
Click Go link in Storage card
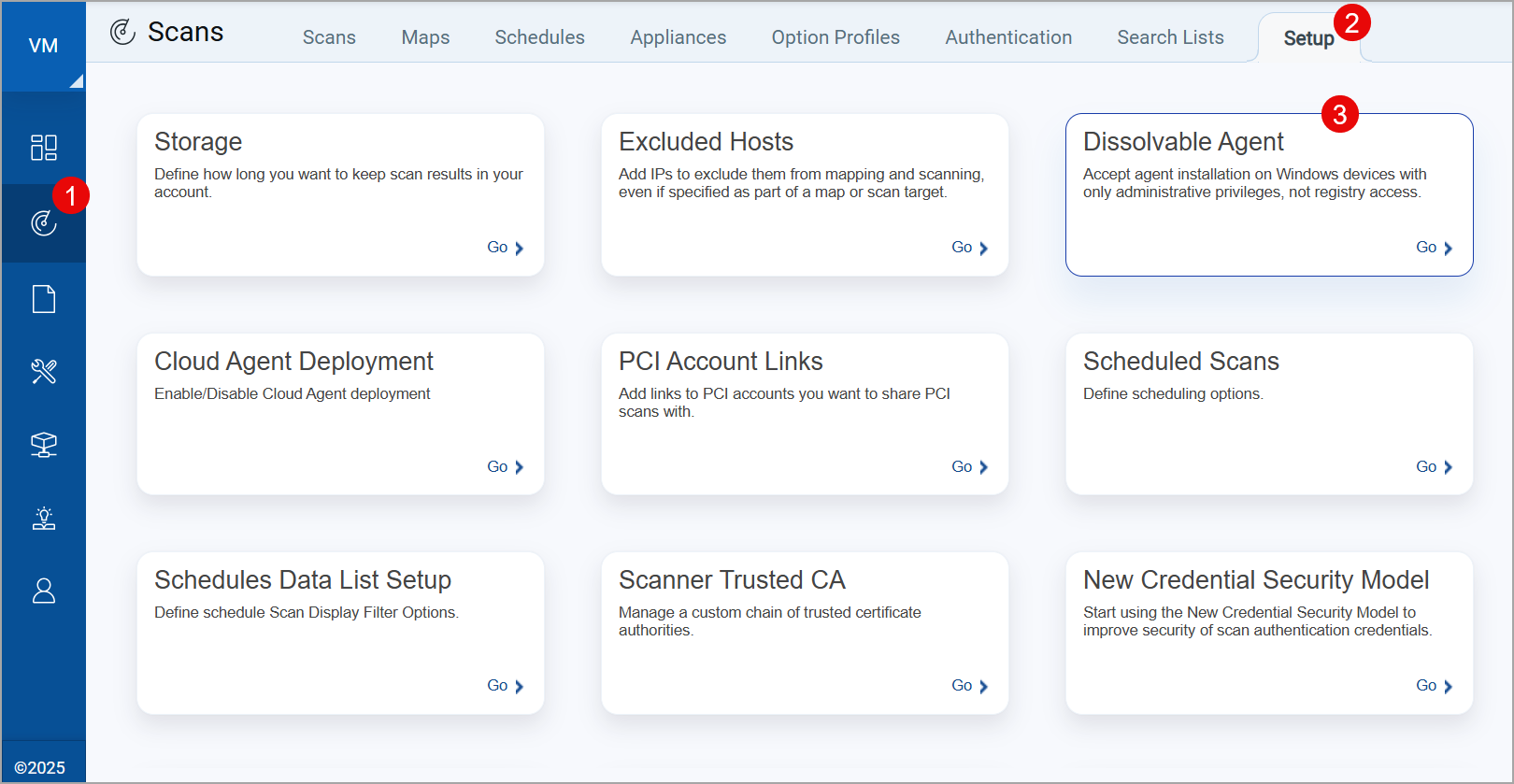click(x=505, y=248)
